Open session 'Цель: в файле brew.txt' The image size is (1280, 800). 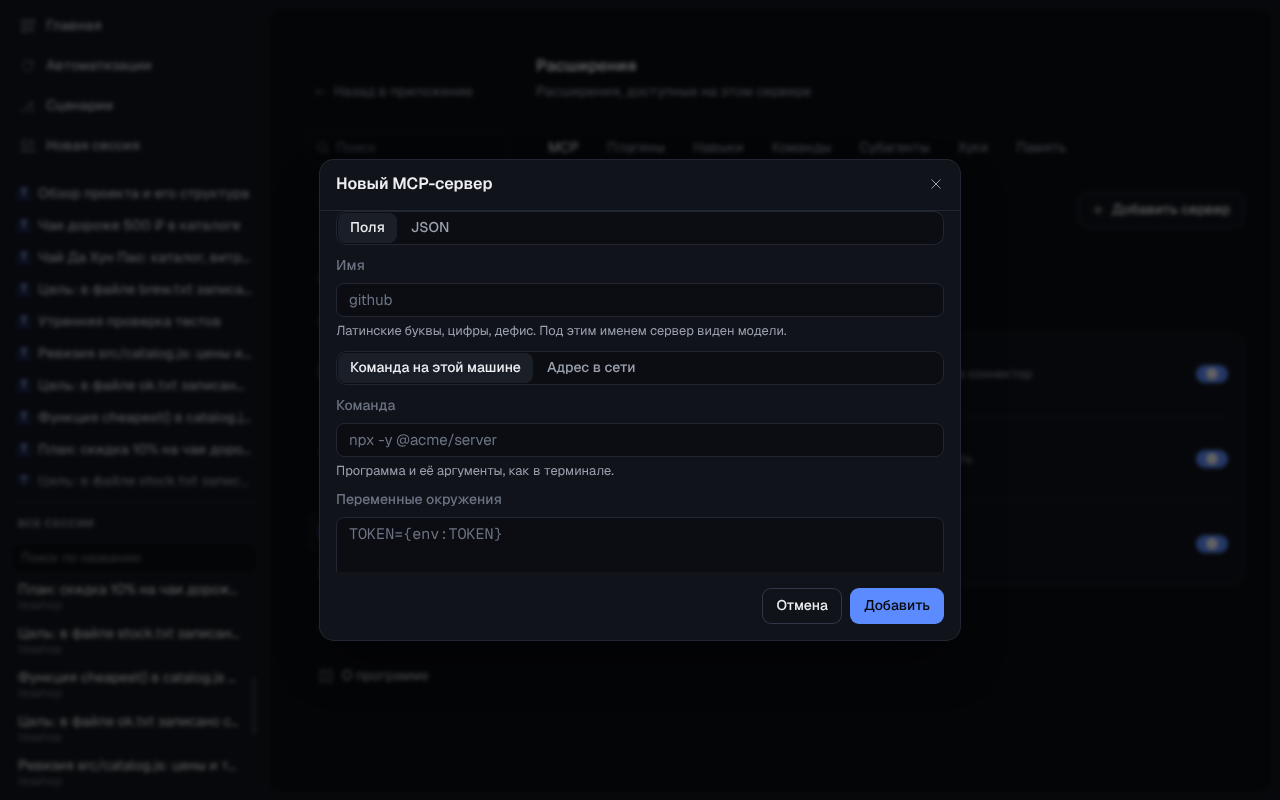pos(134,289)
